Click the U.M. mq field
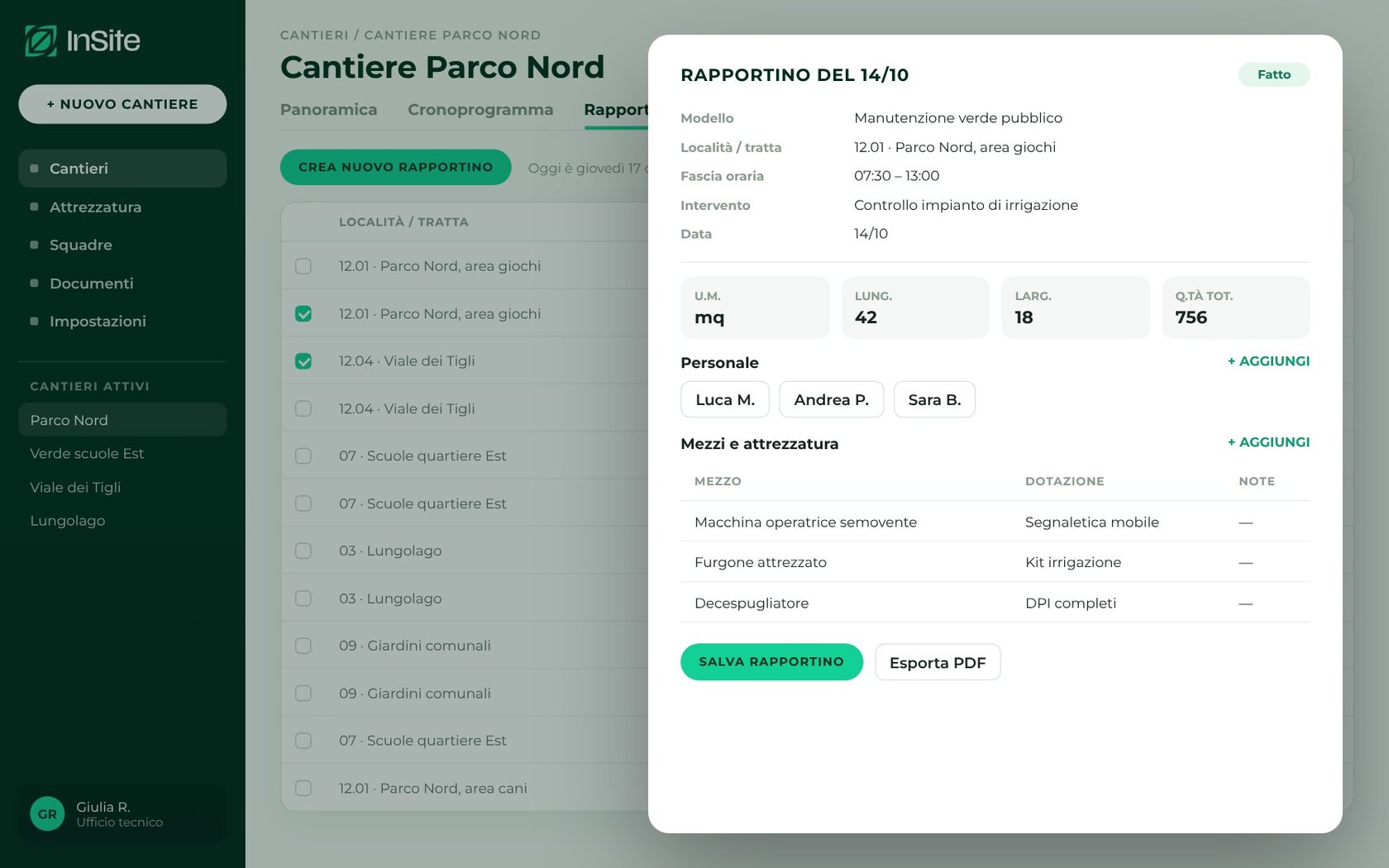Image resolution: width=1389 pixels, height=868 pixels. (x=754, y=308)
